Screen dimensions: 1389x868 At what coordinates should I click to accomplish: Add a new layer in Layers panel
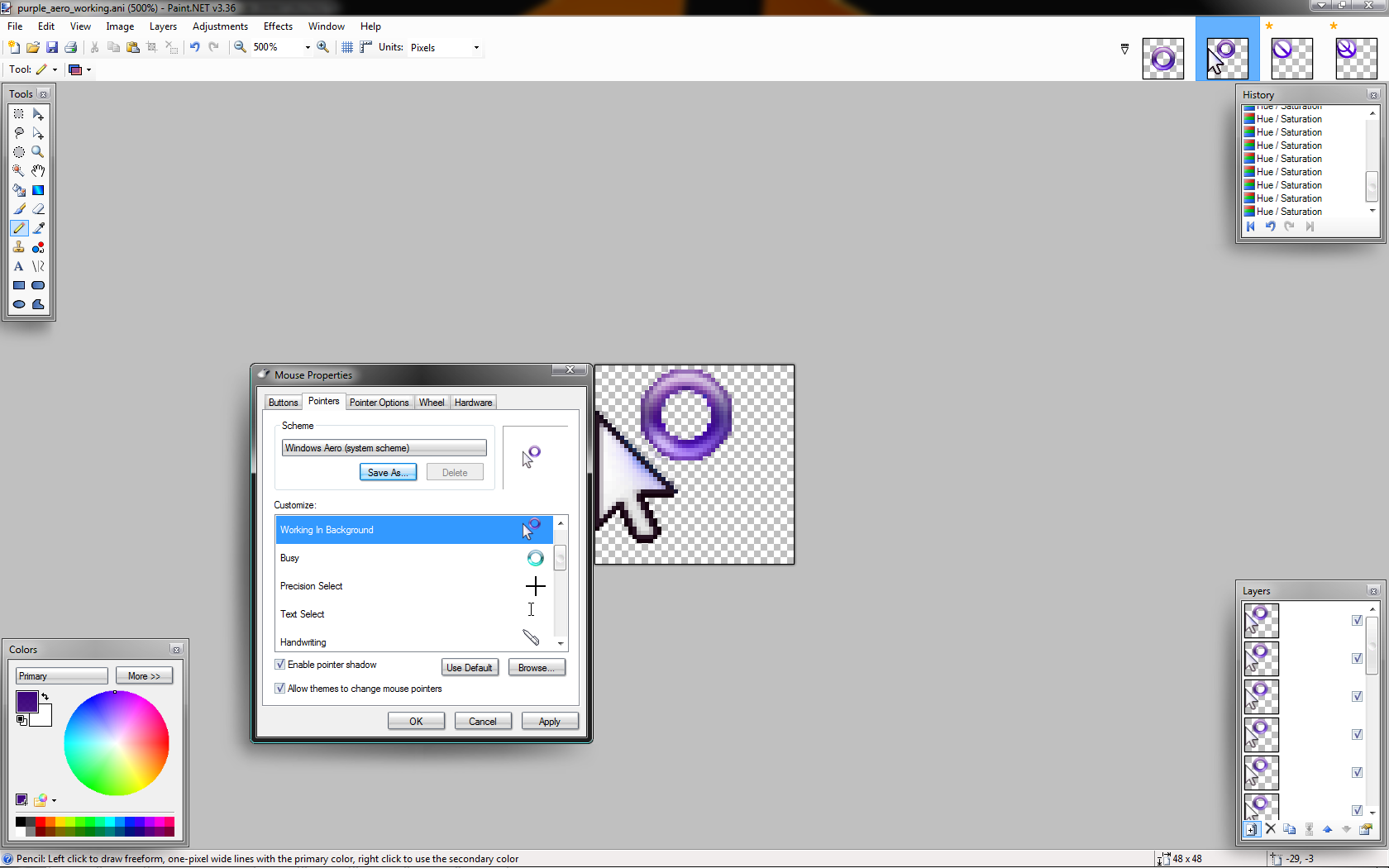pos(1252,829)
